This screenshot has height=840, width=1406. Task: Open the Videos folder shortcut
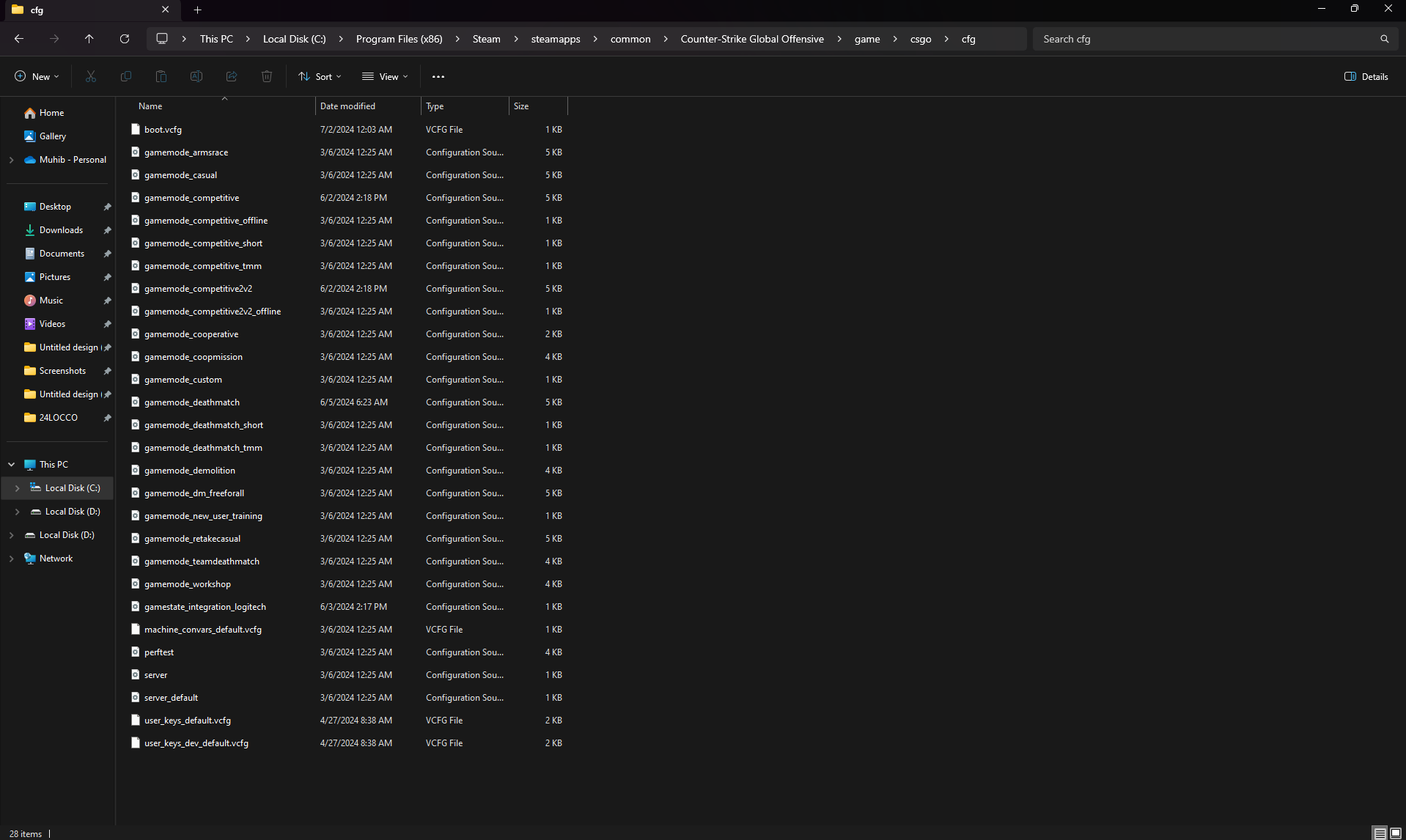[x=52, y=324]
